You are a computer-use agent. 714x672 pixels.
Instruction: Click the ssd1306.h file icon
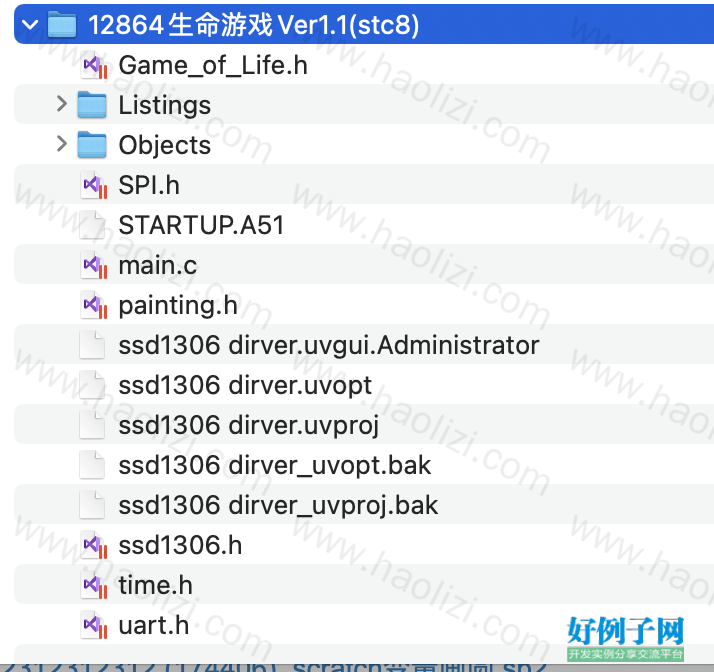94,545
